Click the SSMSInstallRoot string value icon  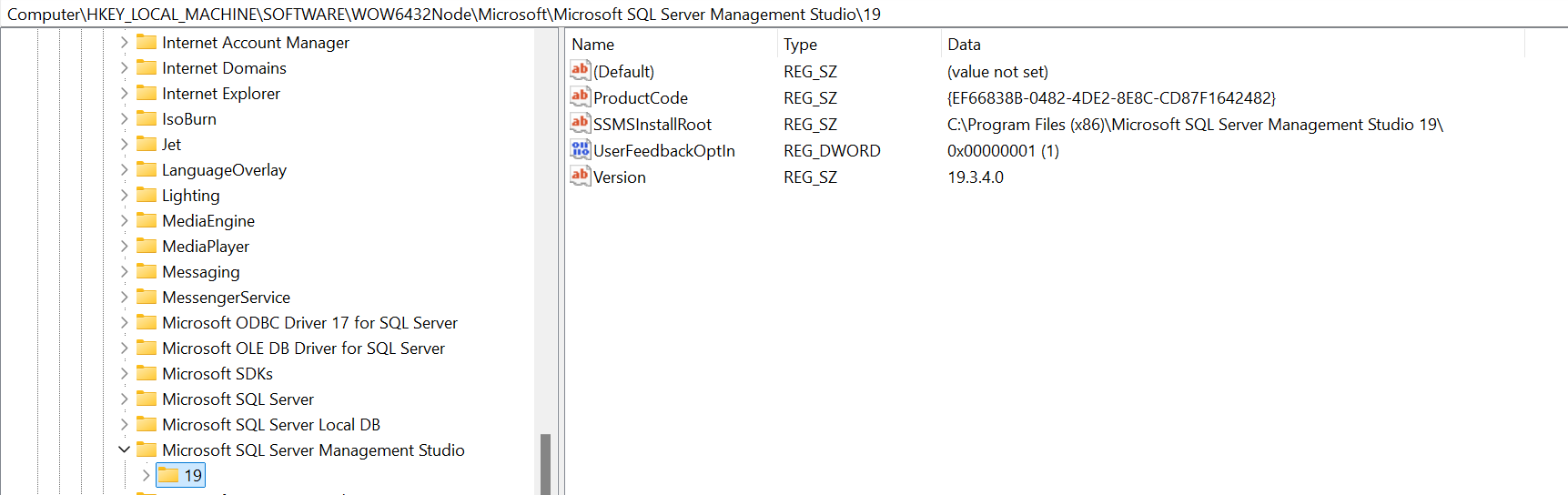point(580,123)
